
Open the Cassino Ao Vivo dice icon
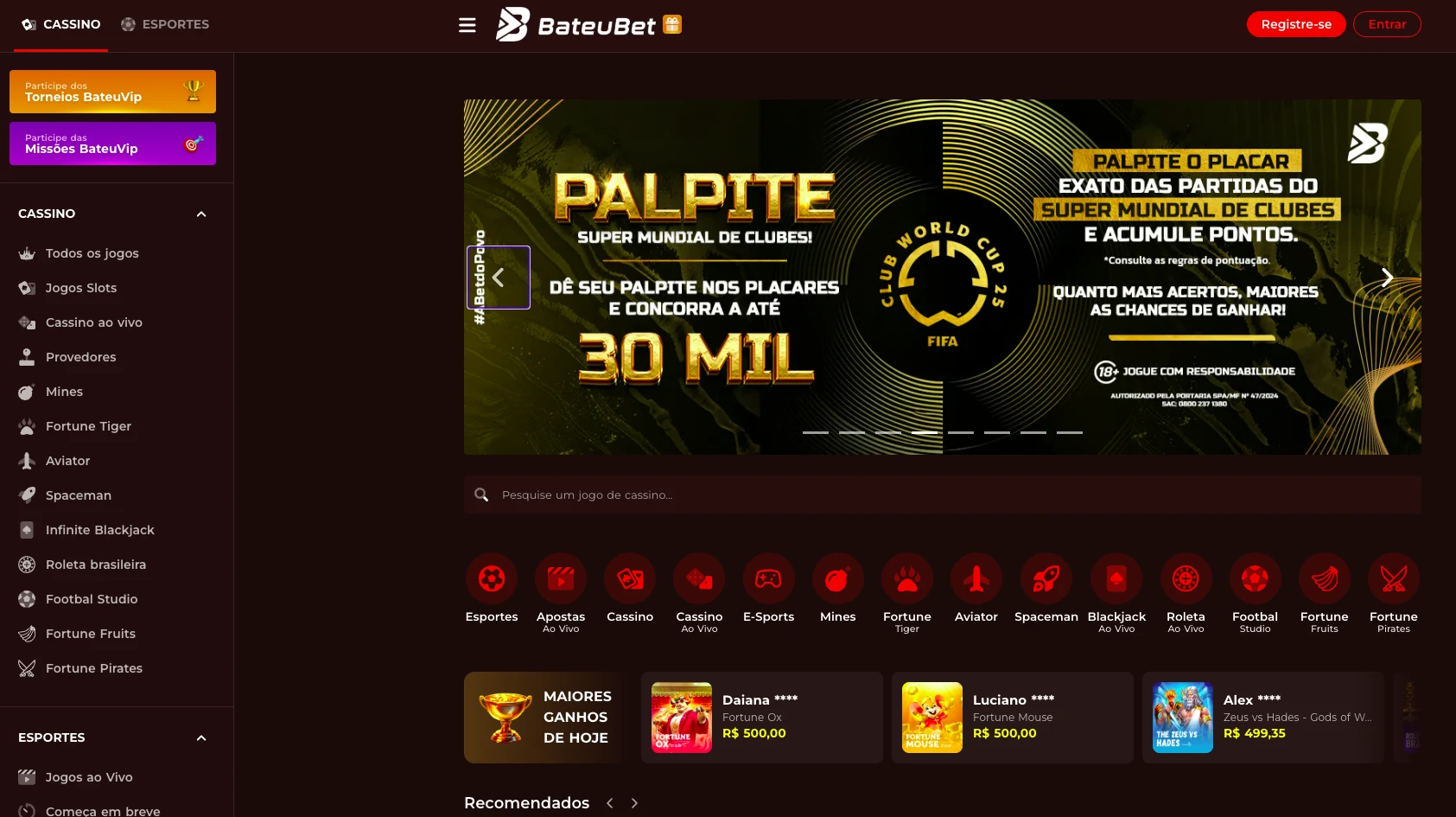coord(699,578)
